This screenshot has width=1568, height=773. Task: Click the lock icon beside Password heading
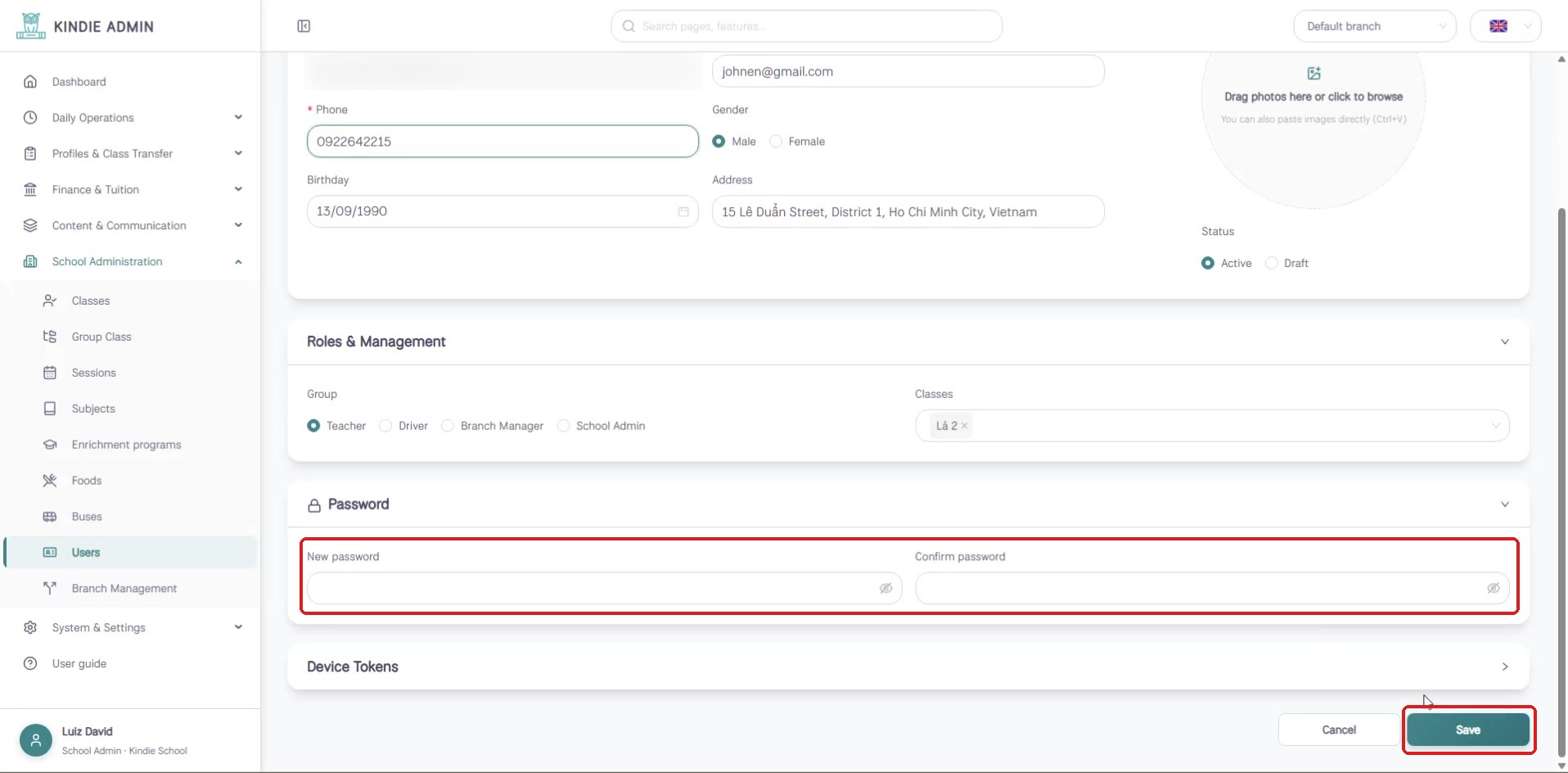(314, 505)
